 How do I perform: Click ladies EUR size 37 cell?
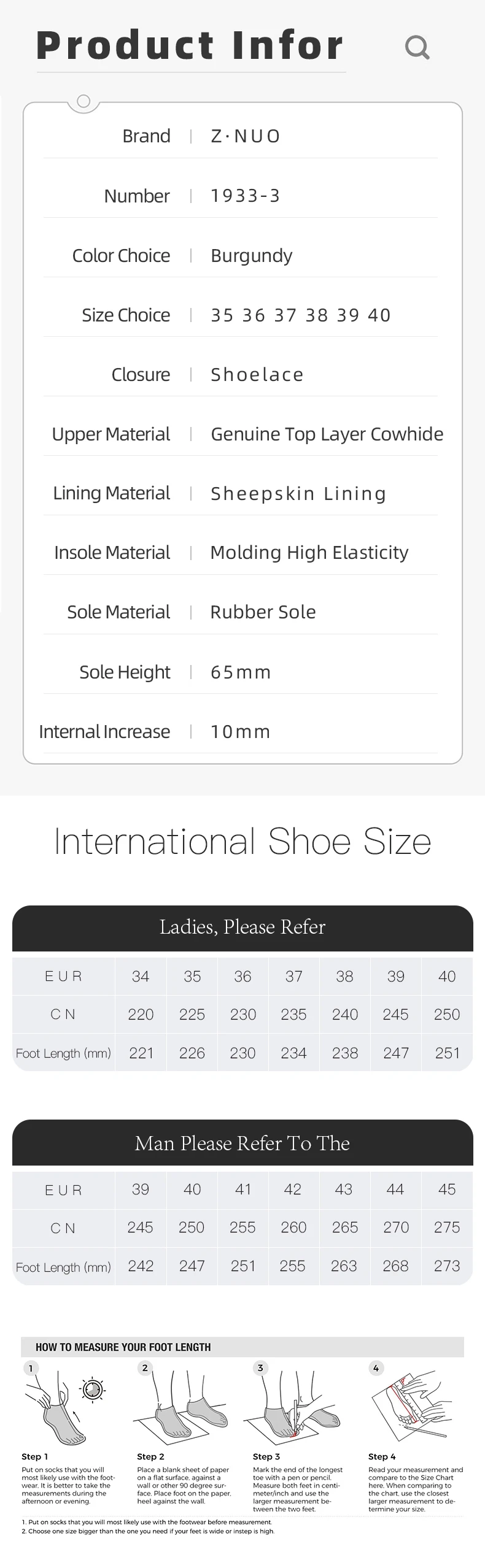293,976
